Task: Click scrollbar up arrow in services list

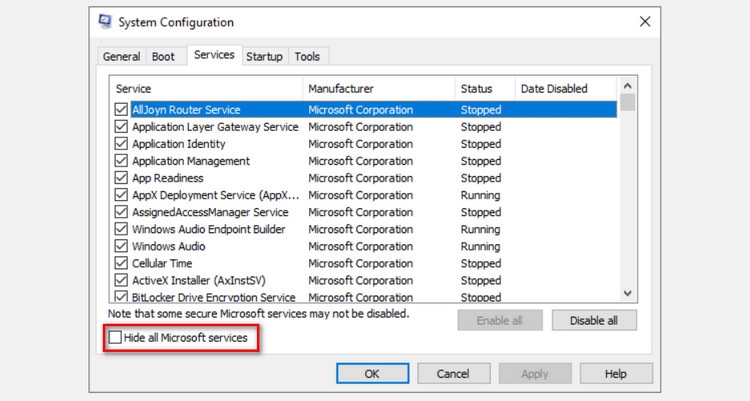Action: pyautogui.click(x=628, y=86)
